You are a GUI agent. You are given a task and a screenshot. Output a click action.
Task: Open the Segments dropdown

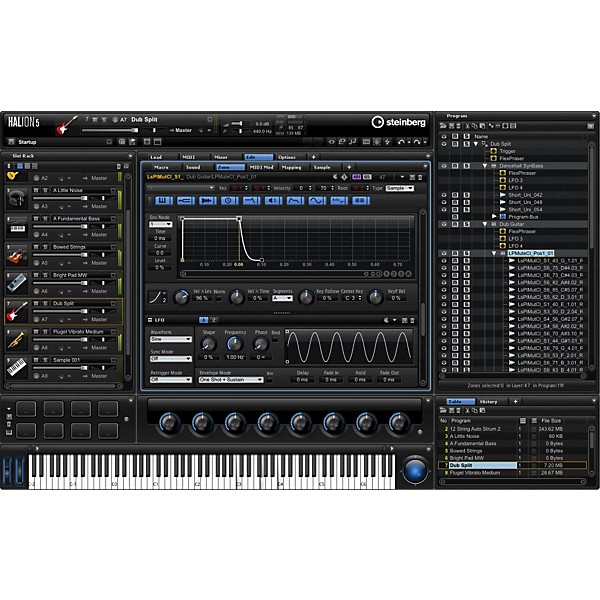282,298
